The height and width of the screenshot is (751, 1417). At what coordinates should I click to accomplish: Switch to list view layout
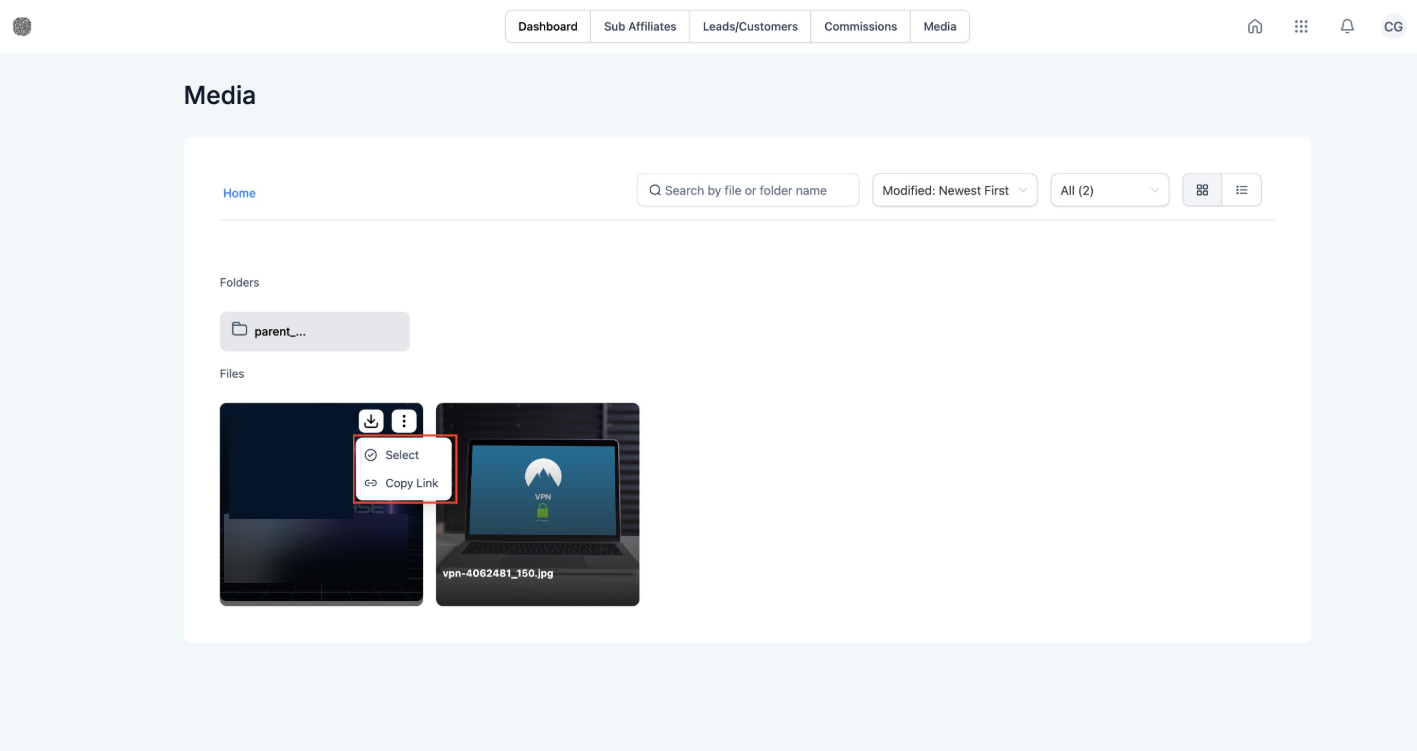pos(1242,190)
